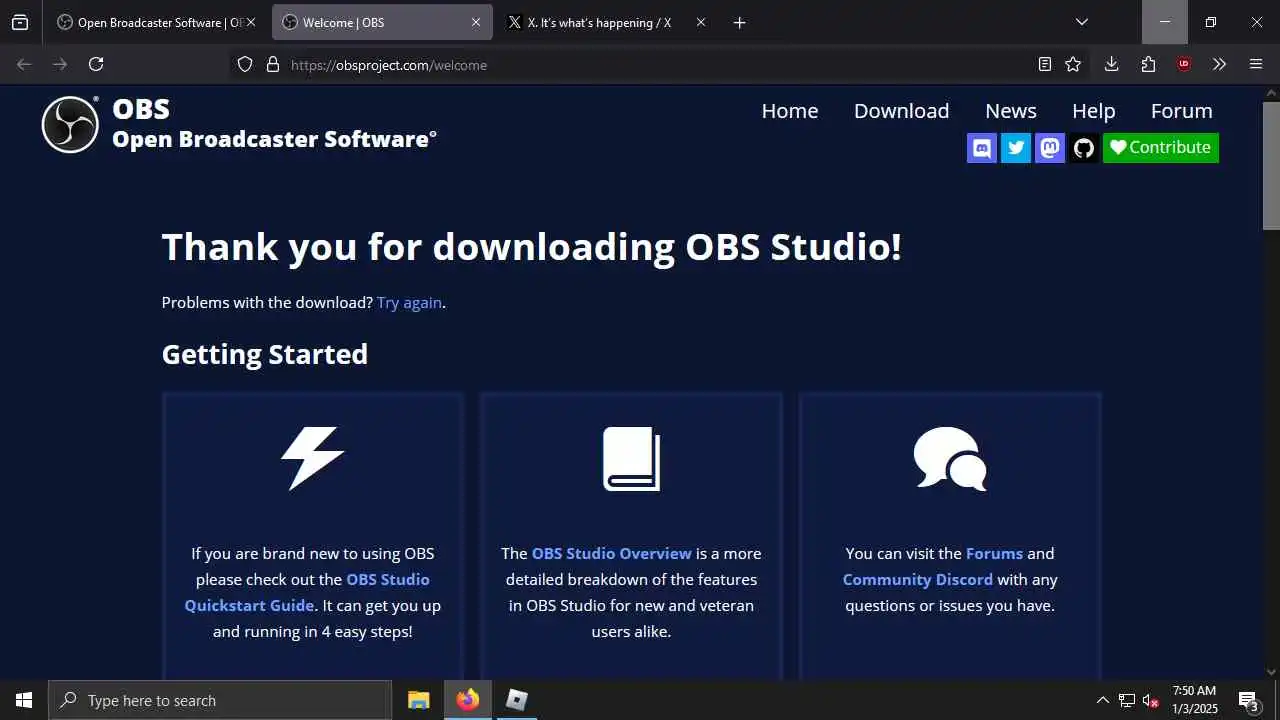Click the Open Broadcaster Software site title

point(274,139)
